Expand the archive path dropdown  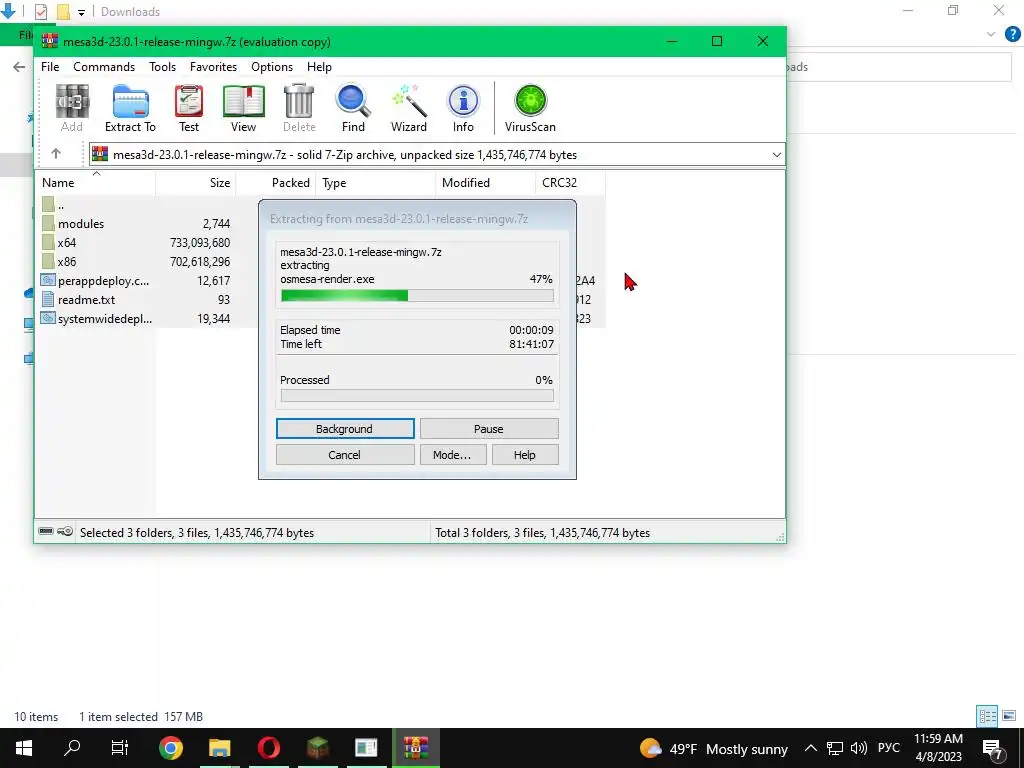coord(776,155)
